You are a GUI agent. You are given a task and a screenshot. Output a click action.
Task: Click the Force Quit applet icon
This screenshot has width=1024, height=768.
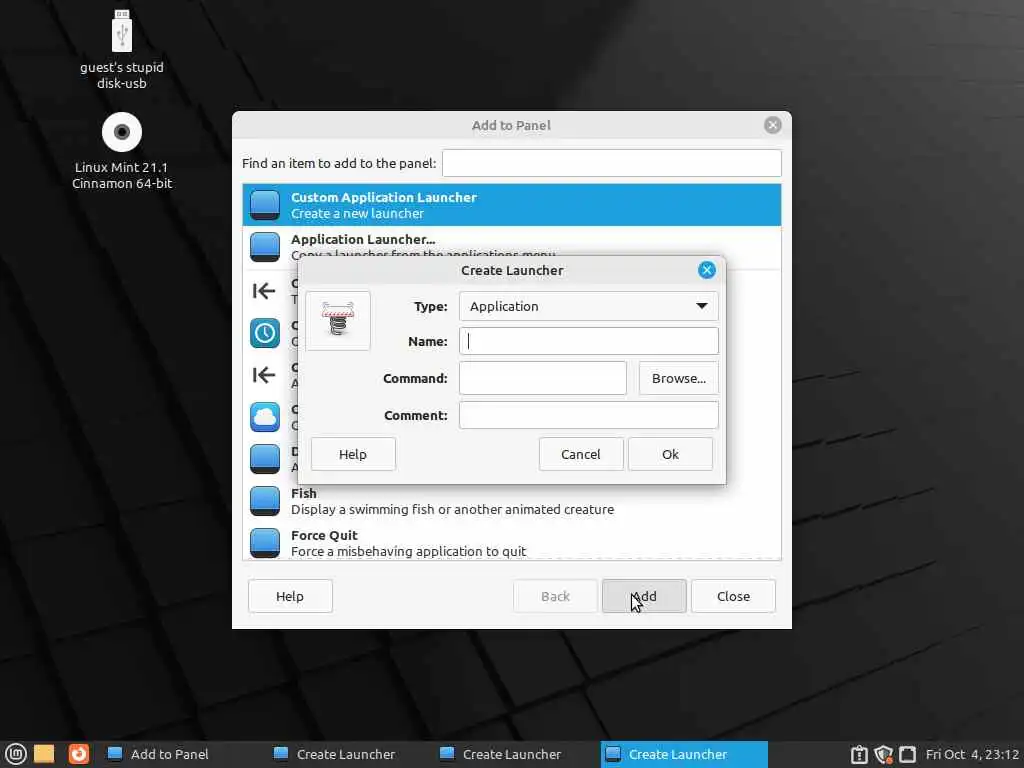coord(264,543)
